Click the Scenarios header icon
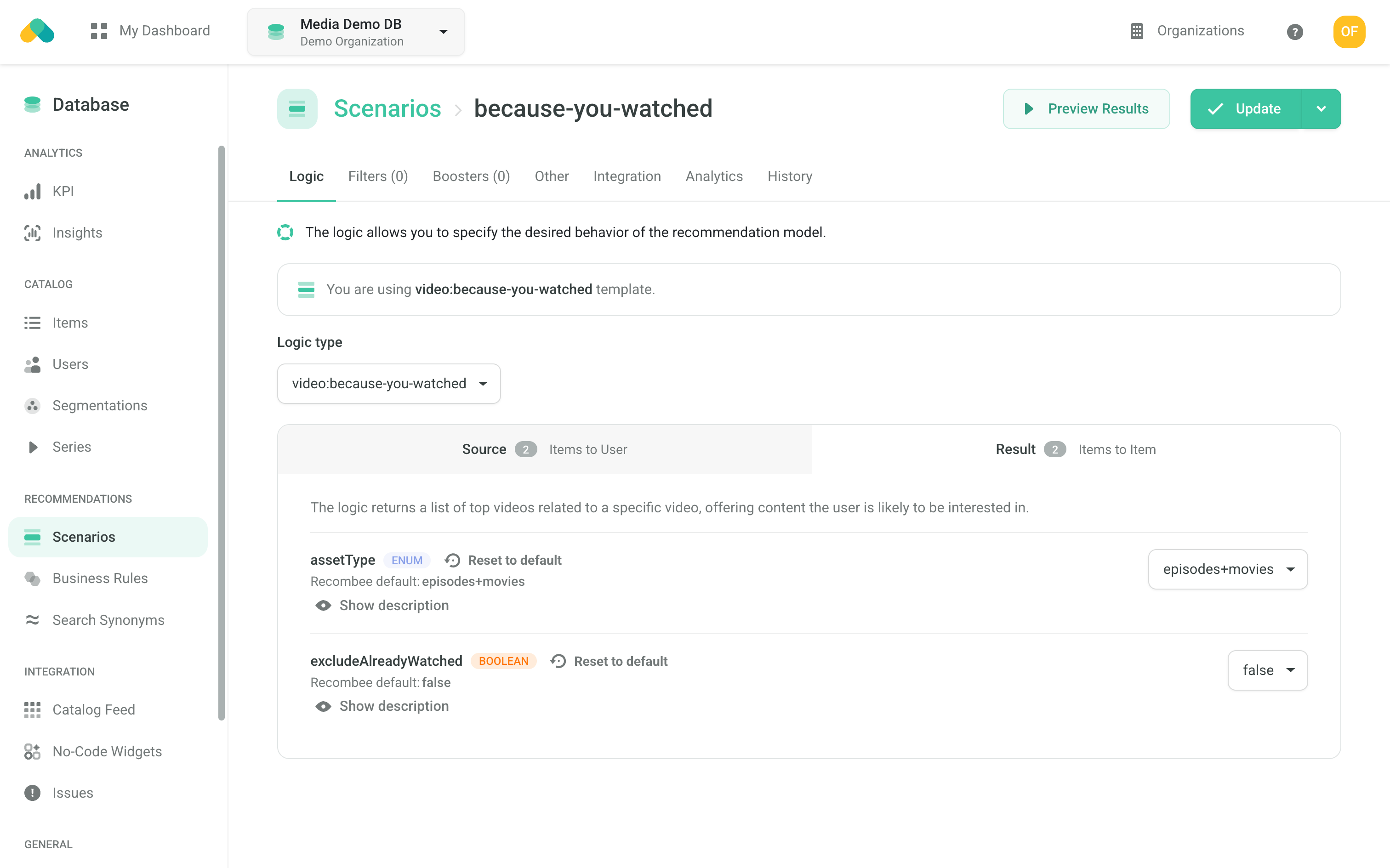The image size is (1390, 868). click(297, 108)
